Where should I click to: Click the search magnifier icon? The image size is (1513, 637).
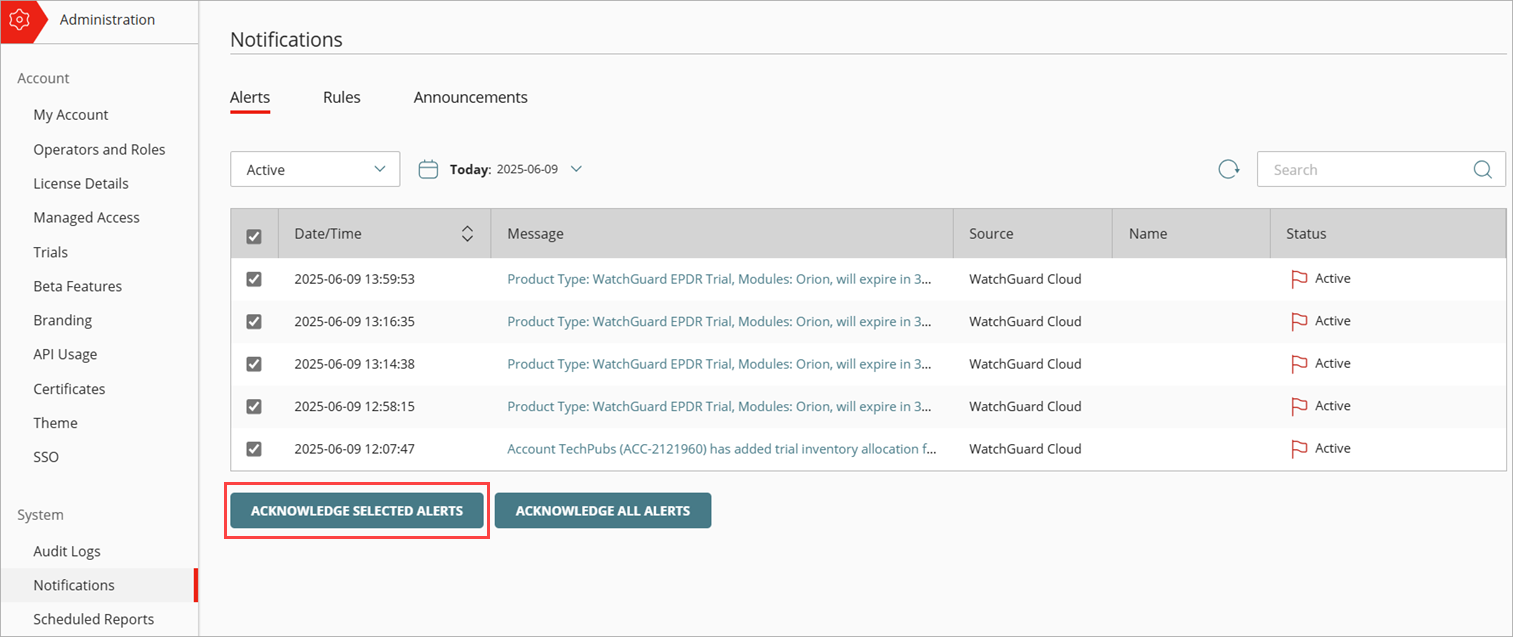tap(1483, 169)
